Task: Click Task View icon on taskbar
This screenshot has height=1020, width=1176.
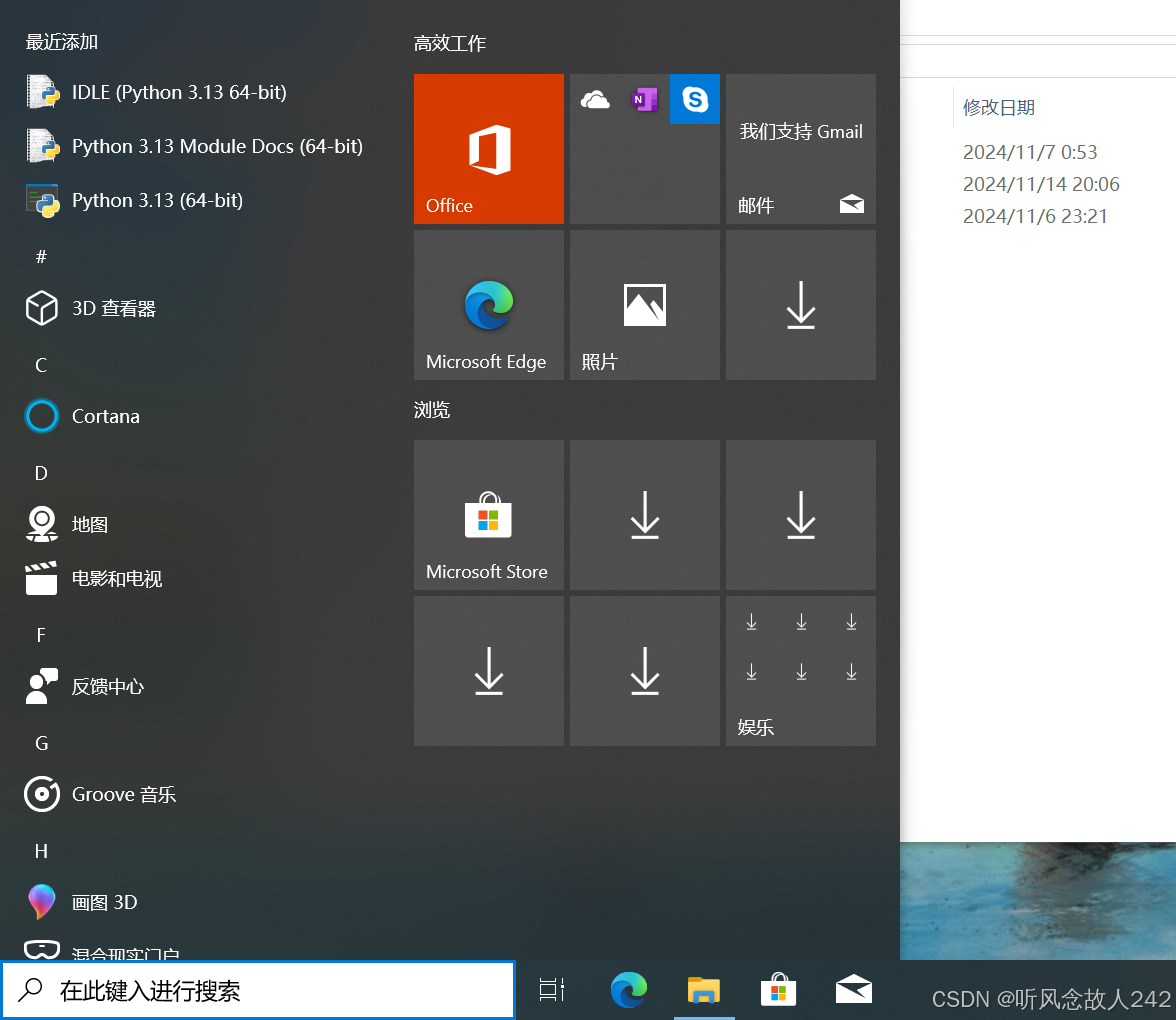Action: [552, 990]
